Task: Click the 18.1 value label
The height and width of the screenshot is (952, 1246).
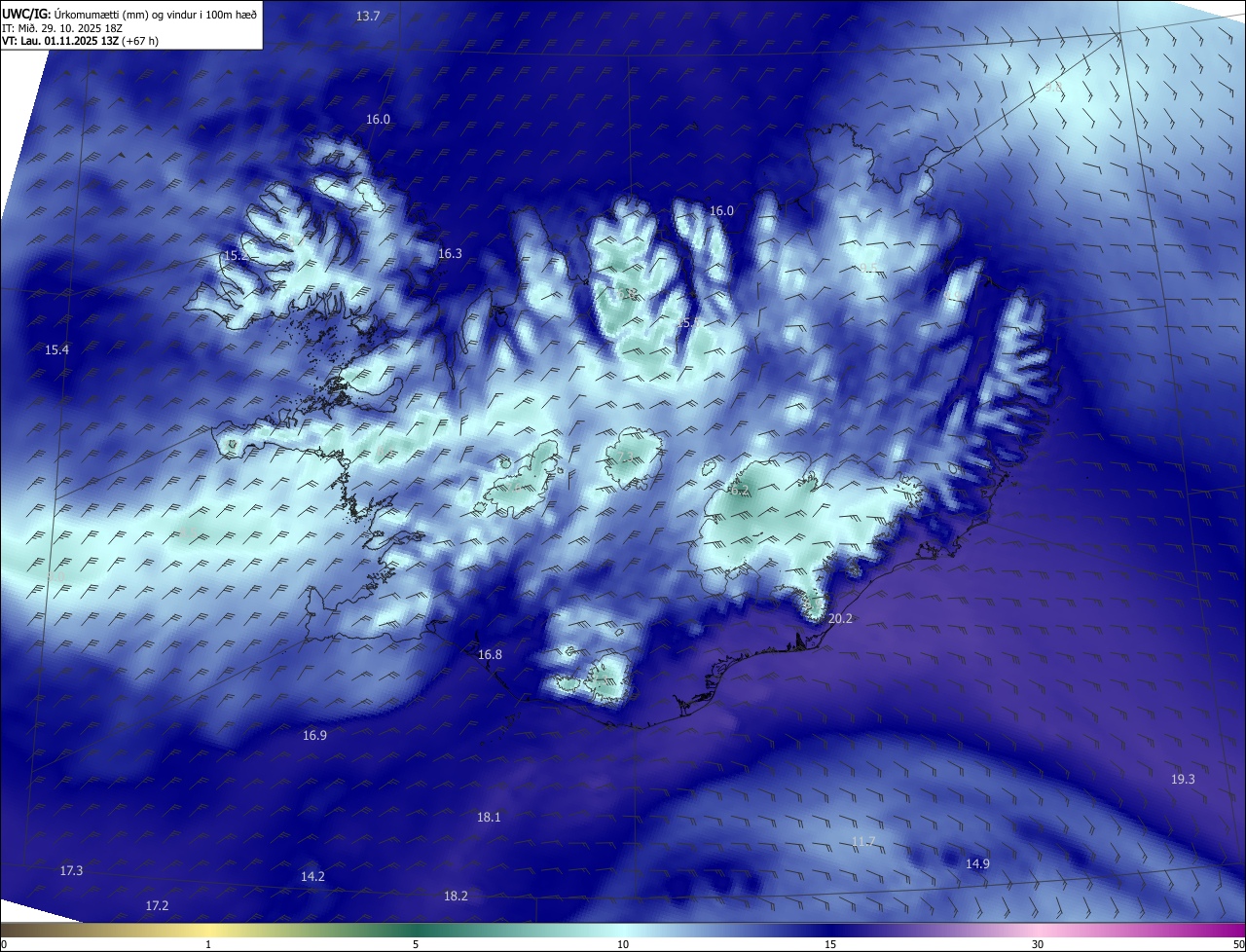Action: [x=489, y=817]
